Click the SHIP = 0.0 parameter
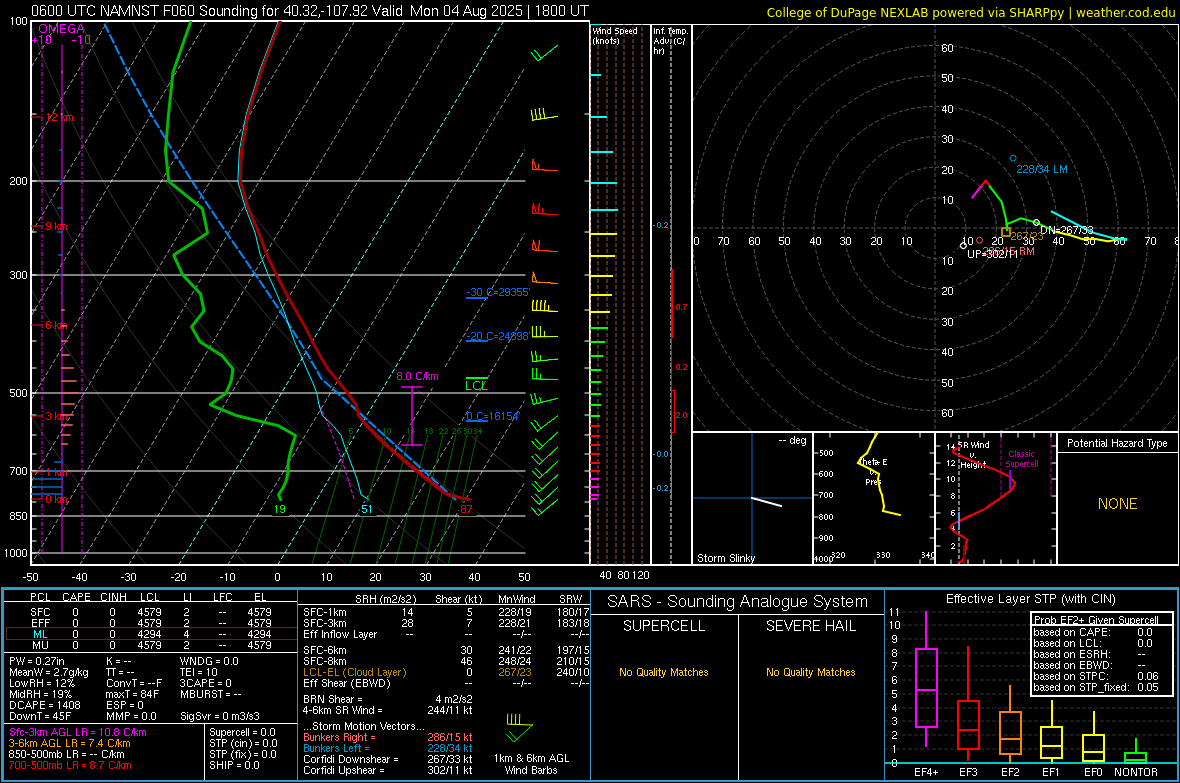Viewport: 1180px width, 783px height. click(234, 766)
